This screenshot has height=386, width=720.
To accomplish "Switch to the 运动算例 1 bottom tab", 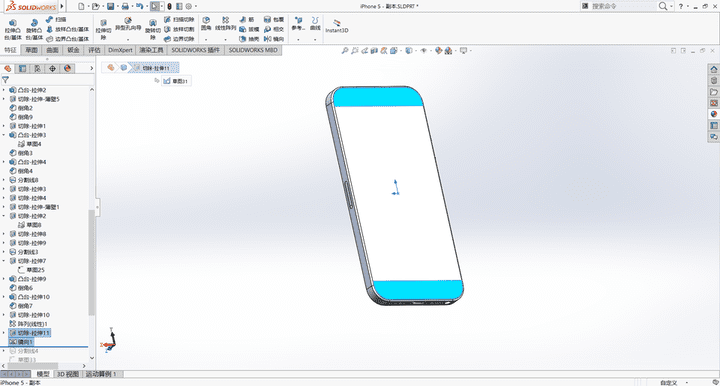I will coord(102,375).
